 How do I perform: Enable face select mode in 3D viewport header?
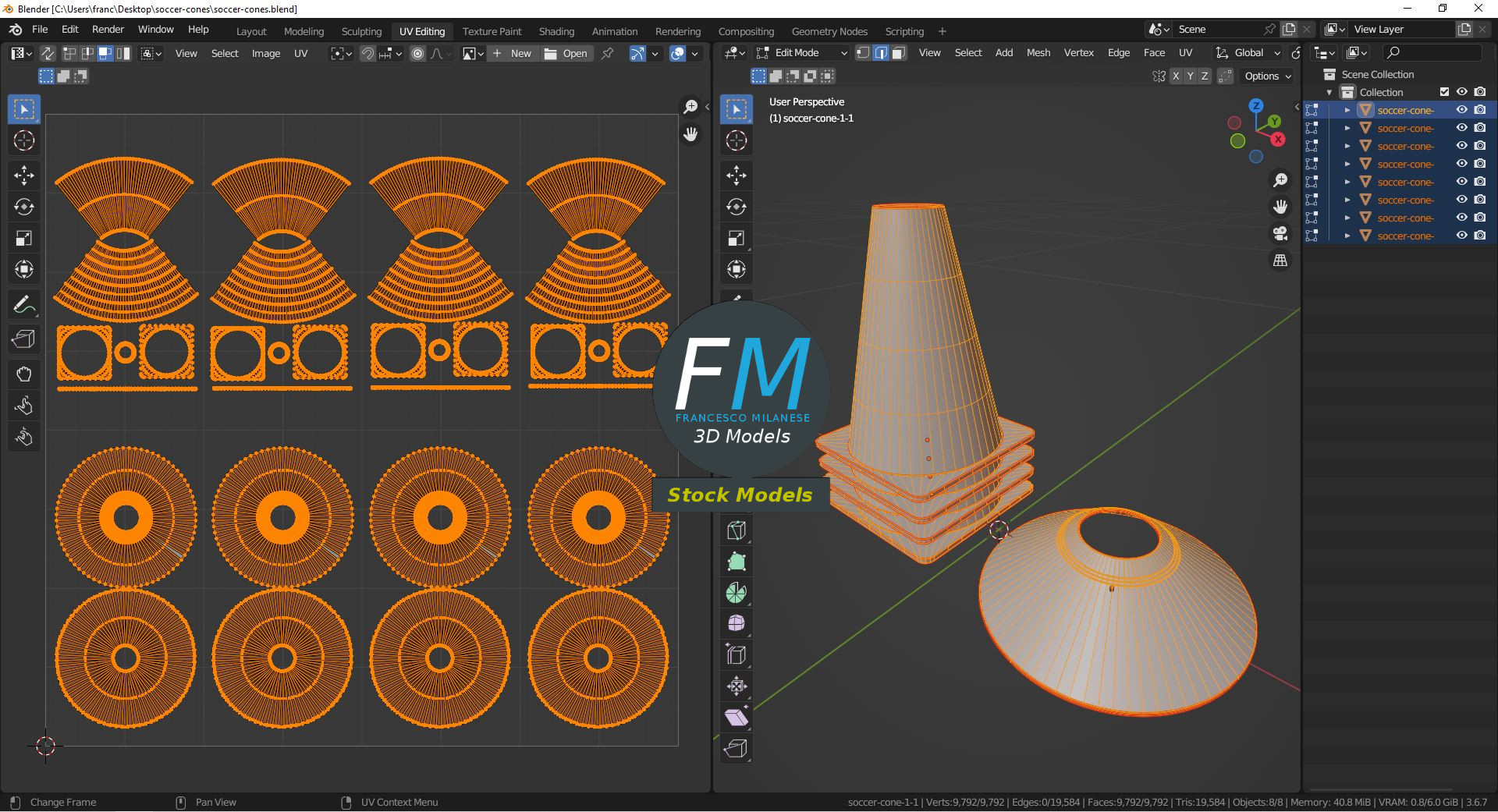tap(898, 53)
